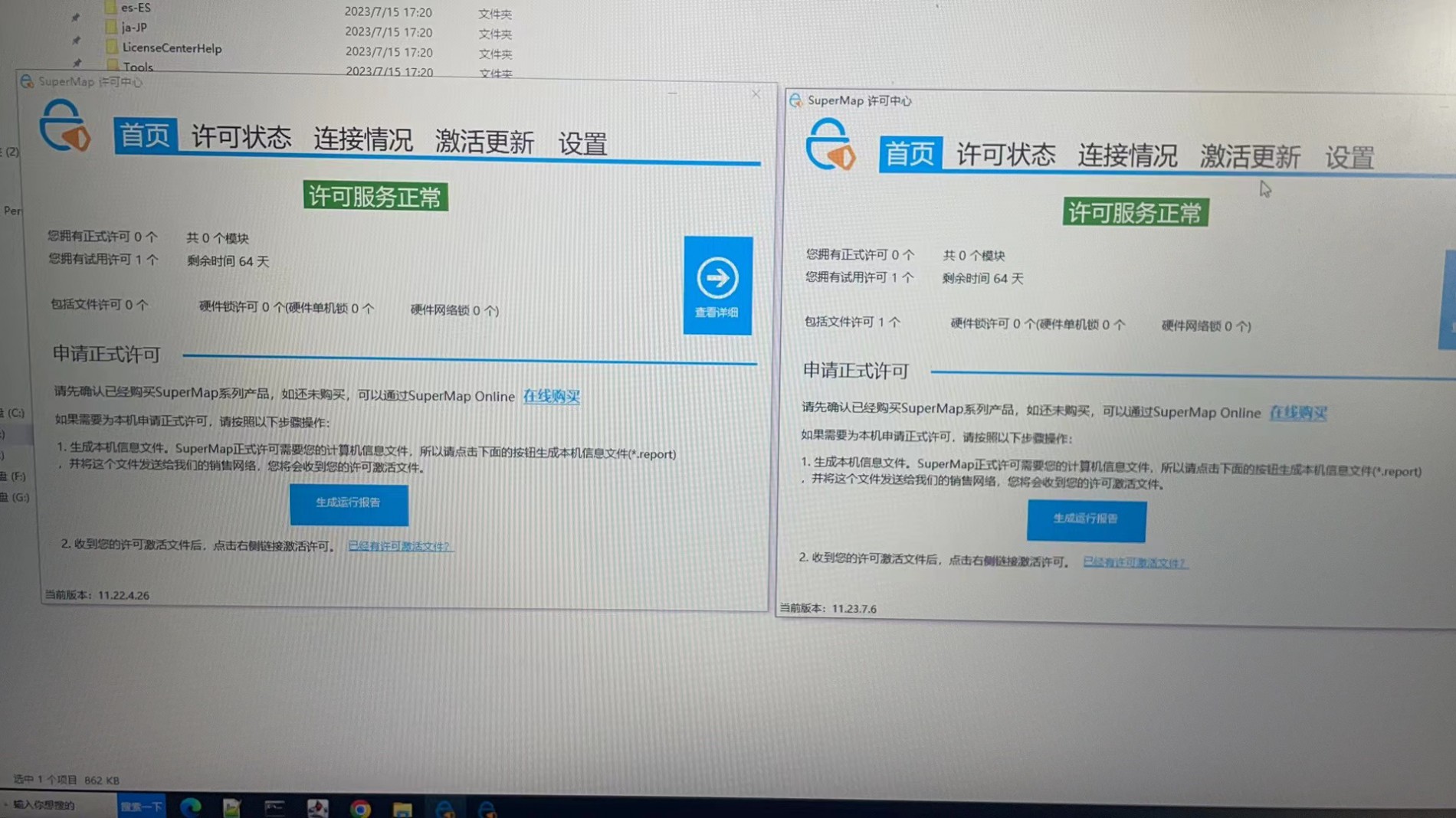Click 当前版本: 11.22.4.26 text in left window

point(97,595)
